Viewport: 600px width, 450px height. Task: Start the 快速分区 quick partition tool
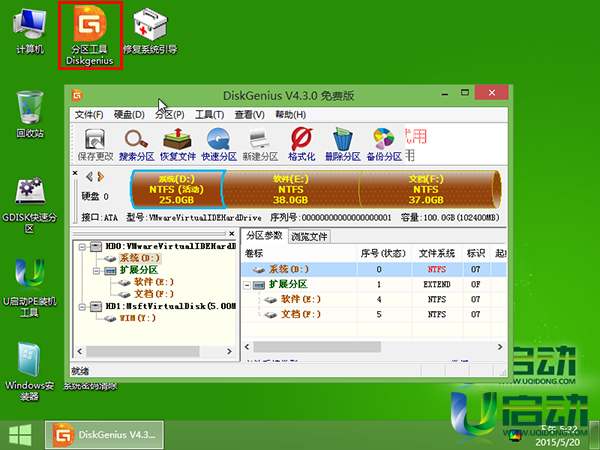[x=219, y=145]
